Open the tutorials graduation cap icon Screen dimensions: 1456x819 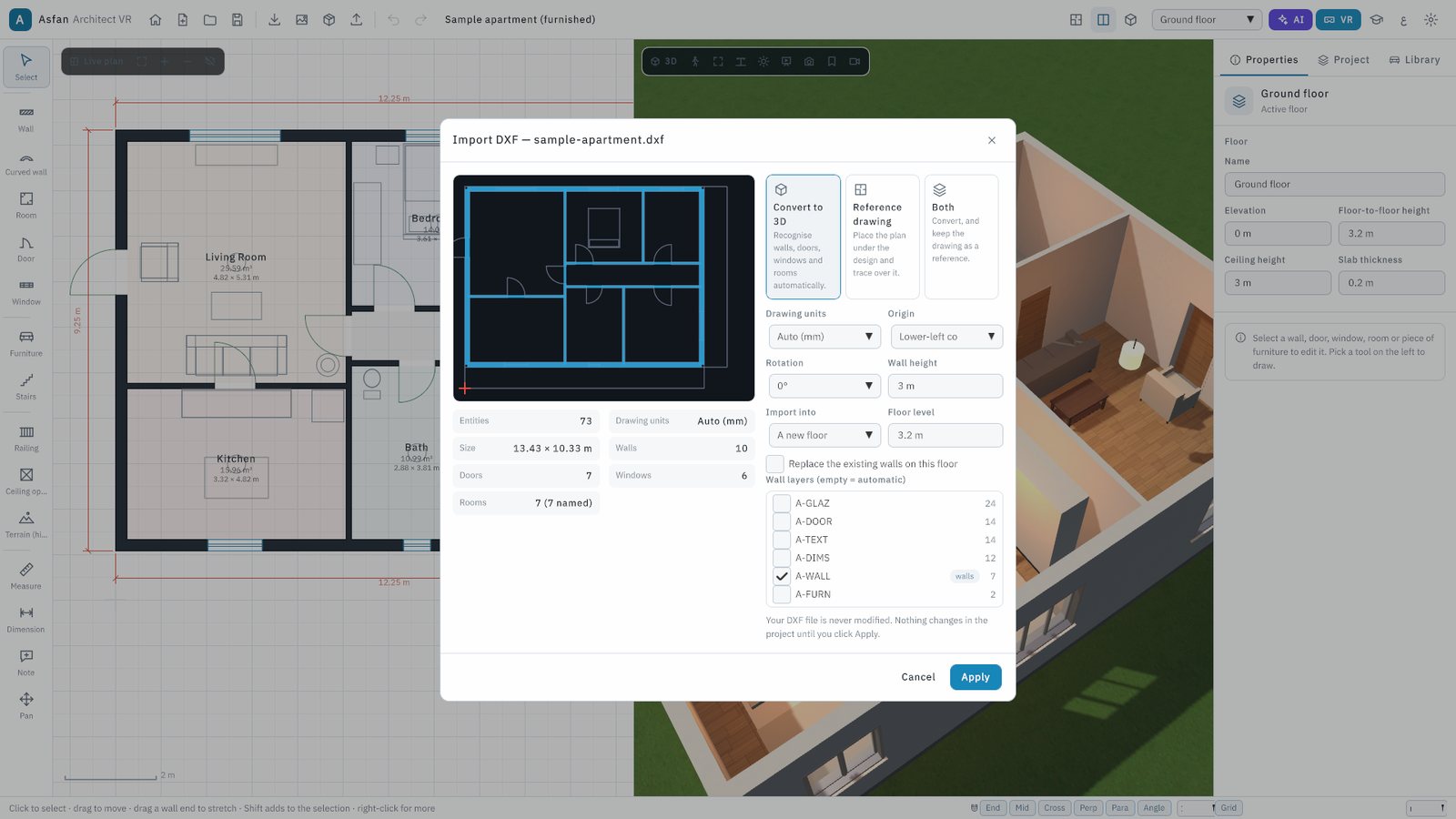click(x=1376, y=19)
